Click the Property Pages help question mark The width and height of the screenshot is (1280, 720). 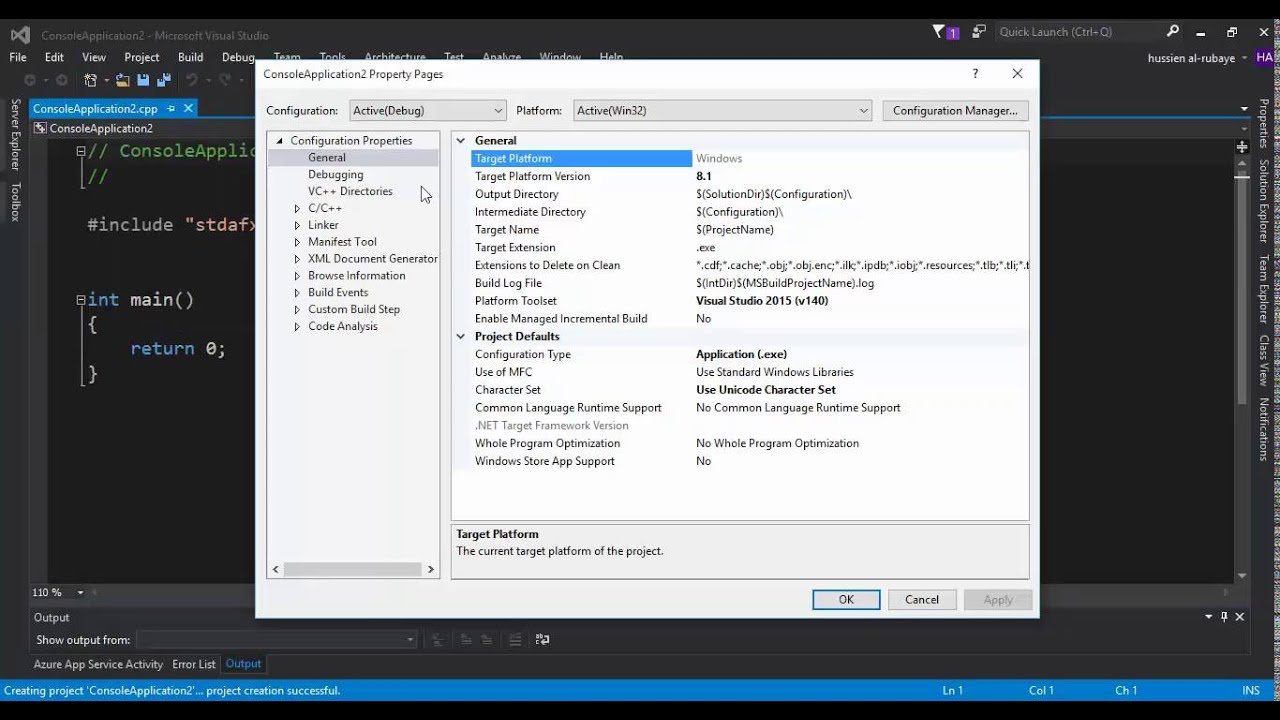[975, 74]
